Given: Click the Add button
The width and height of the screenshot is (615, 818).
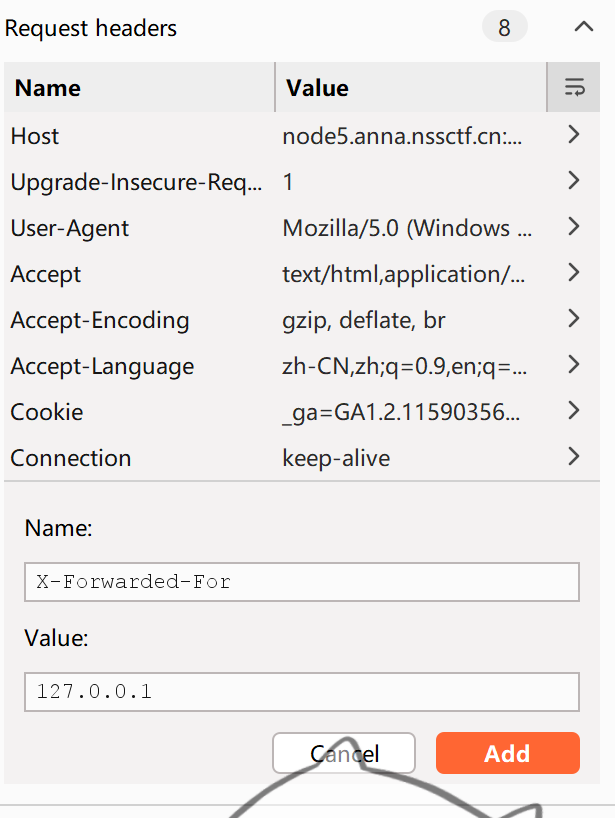Looking at the screenshot, I should pos(507,753).
